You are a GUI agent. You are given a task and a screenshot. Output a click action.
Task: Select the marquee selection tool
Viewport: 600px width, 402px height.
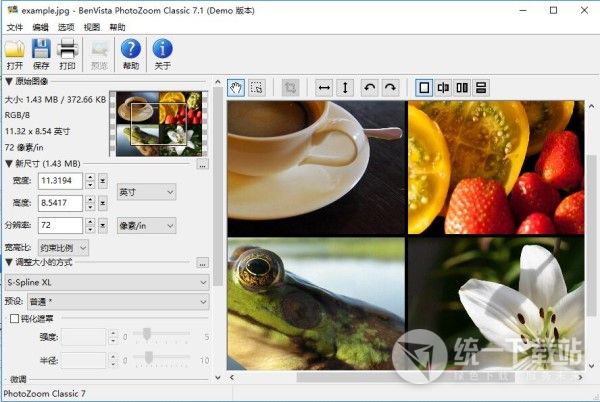tap(257, 88)
